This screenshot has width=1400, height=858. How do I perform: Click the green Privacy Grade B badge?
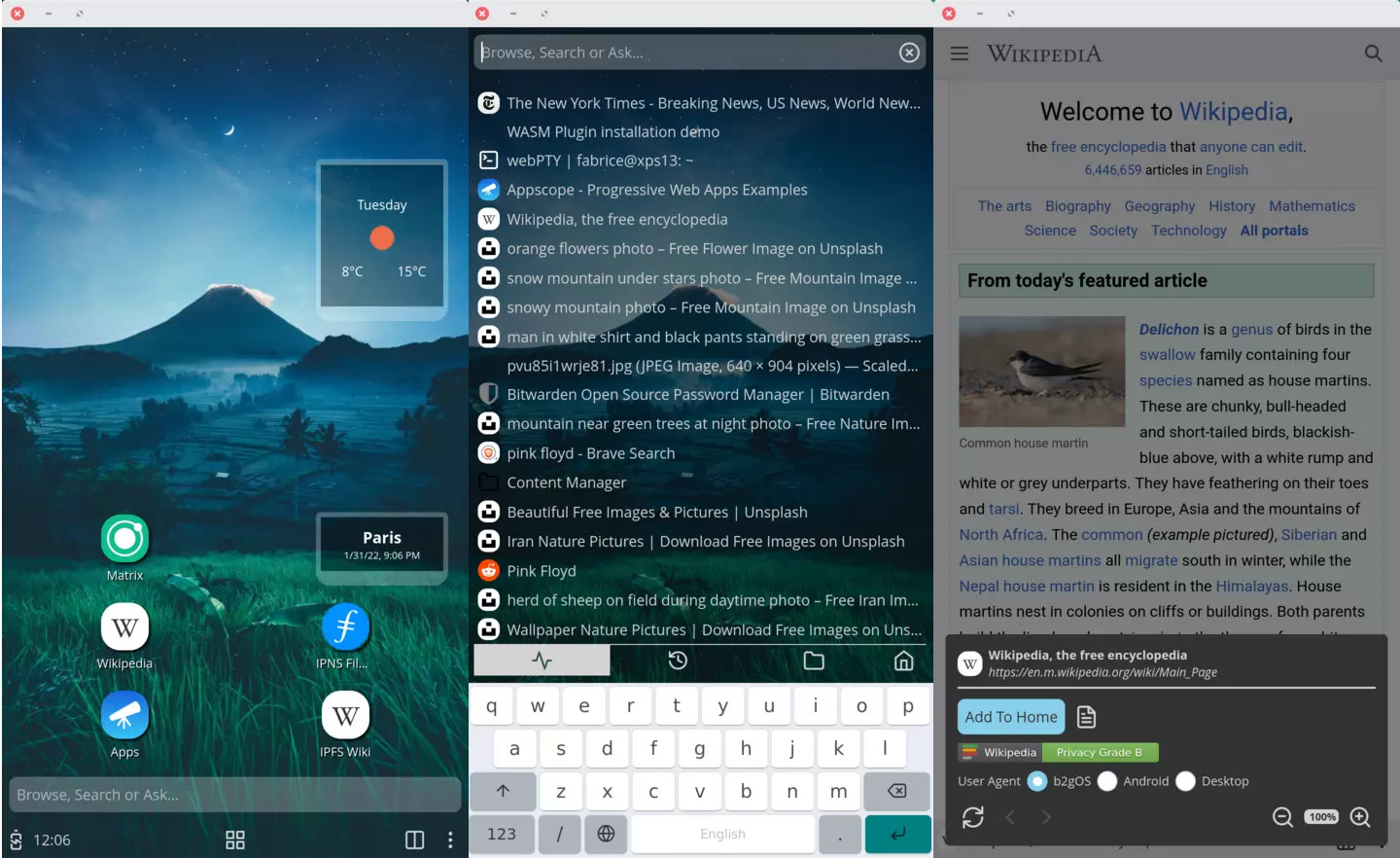click(x=1100, y=752)
